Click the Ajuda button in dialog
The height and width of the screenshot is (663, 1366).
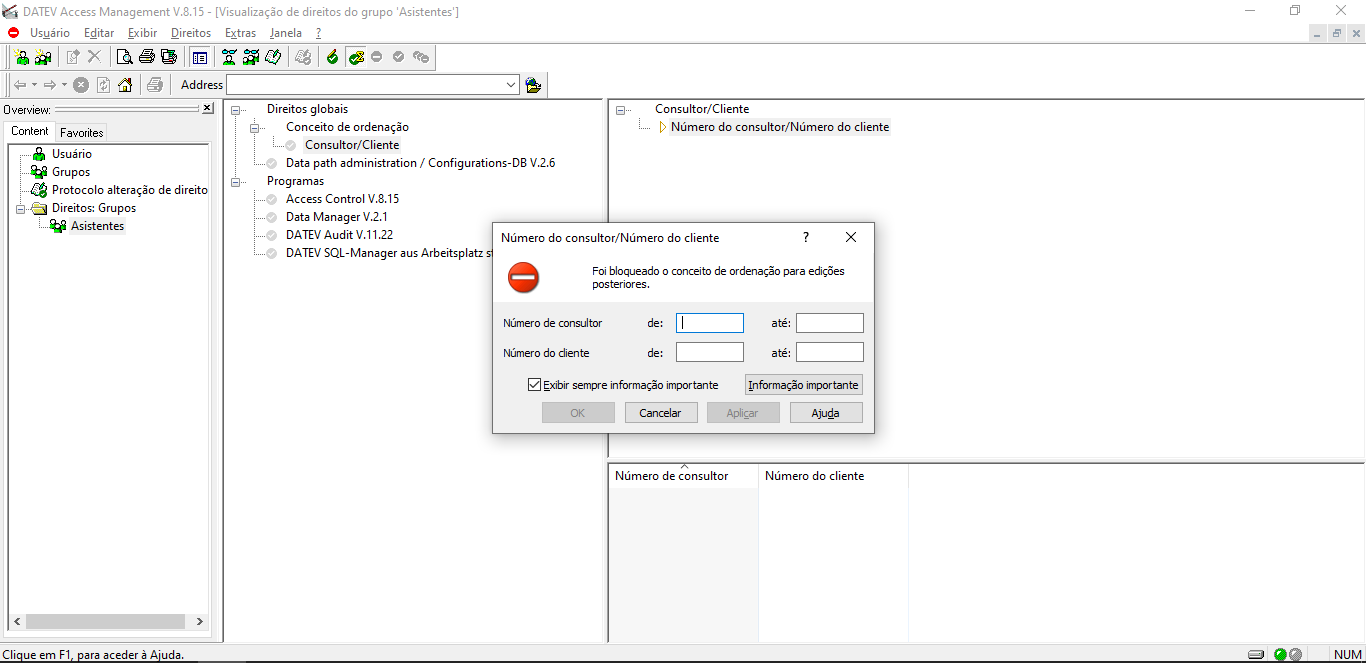coord(826,413)
